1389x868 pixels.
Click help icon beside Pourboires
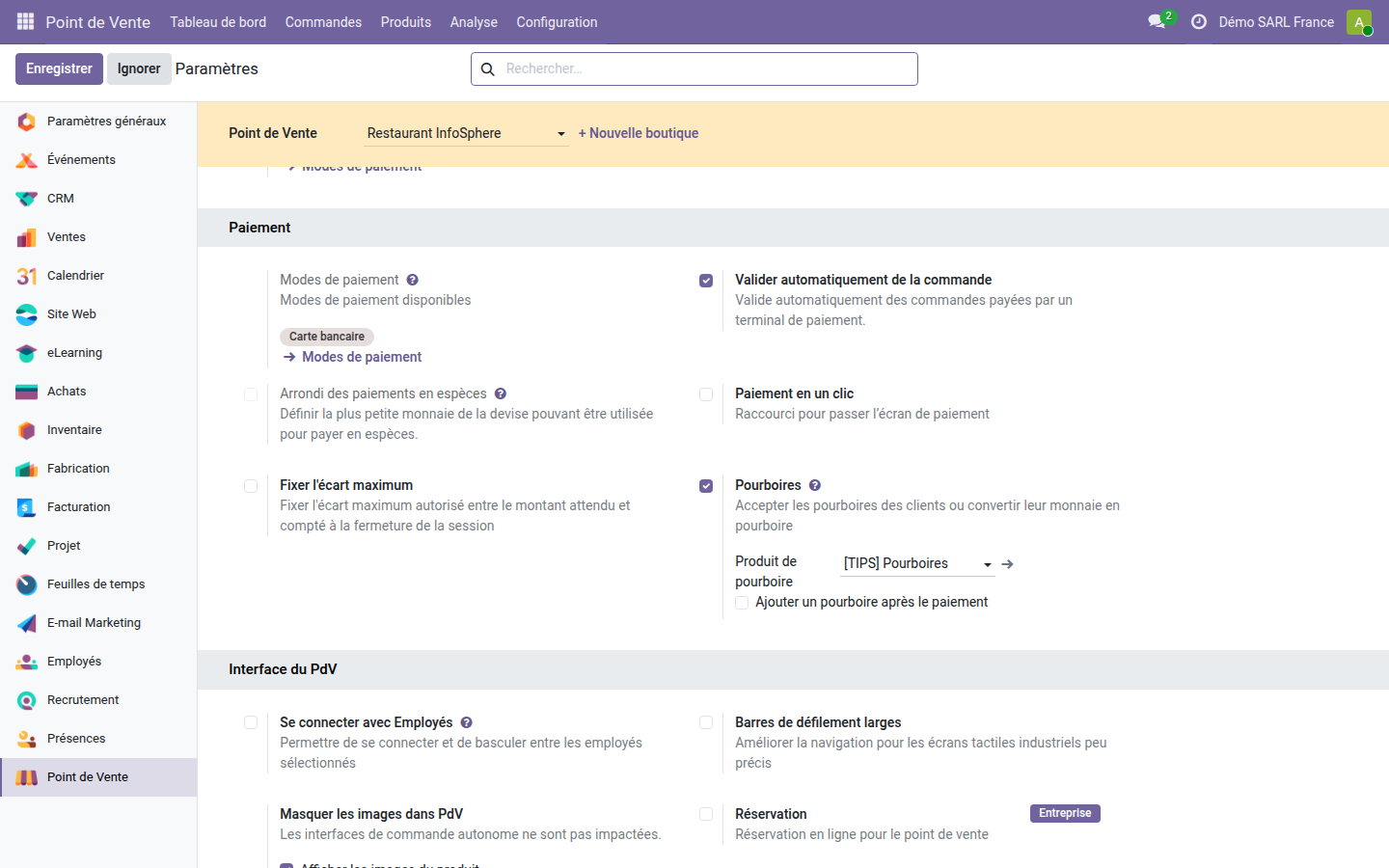click(815, 485)
